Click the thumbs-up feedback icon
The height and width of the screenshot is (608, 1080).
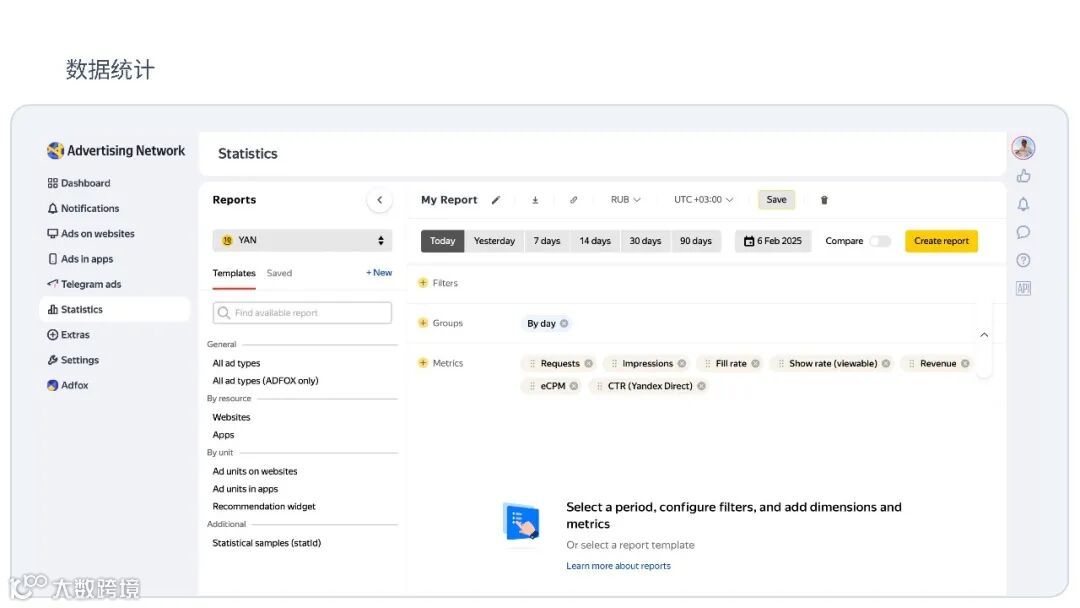pyautogui.click(x=1024, y=176)
